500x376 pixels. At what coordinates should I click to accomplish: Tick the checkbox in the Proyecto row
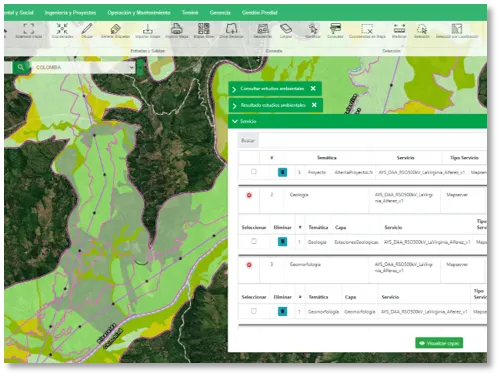click(x=254, y=171)
